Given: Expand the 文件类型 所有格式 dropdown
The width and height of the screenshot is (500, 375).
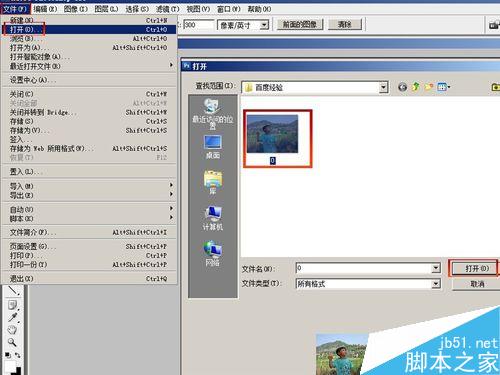Looking at the screenshot, I should 436,284.
